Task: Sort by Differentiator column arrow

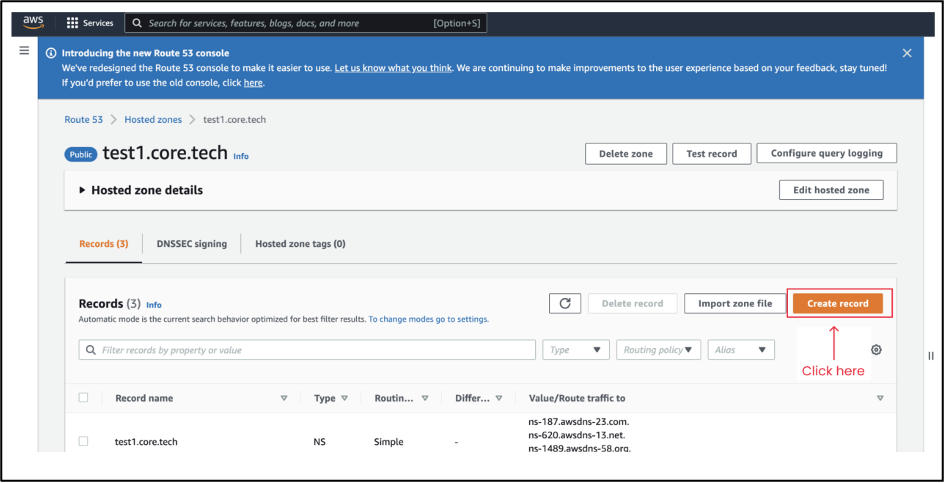Action: (499, 398)
